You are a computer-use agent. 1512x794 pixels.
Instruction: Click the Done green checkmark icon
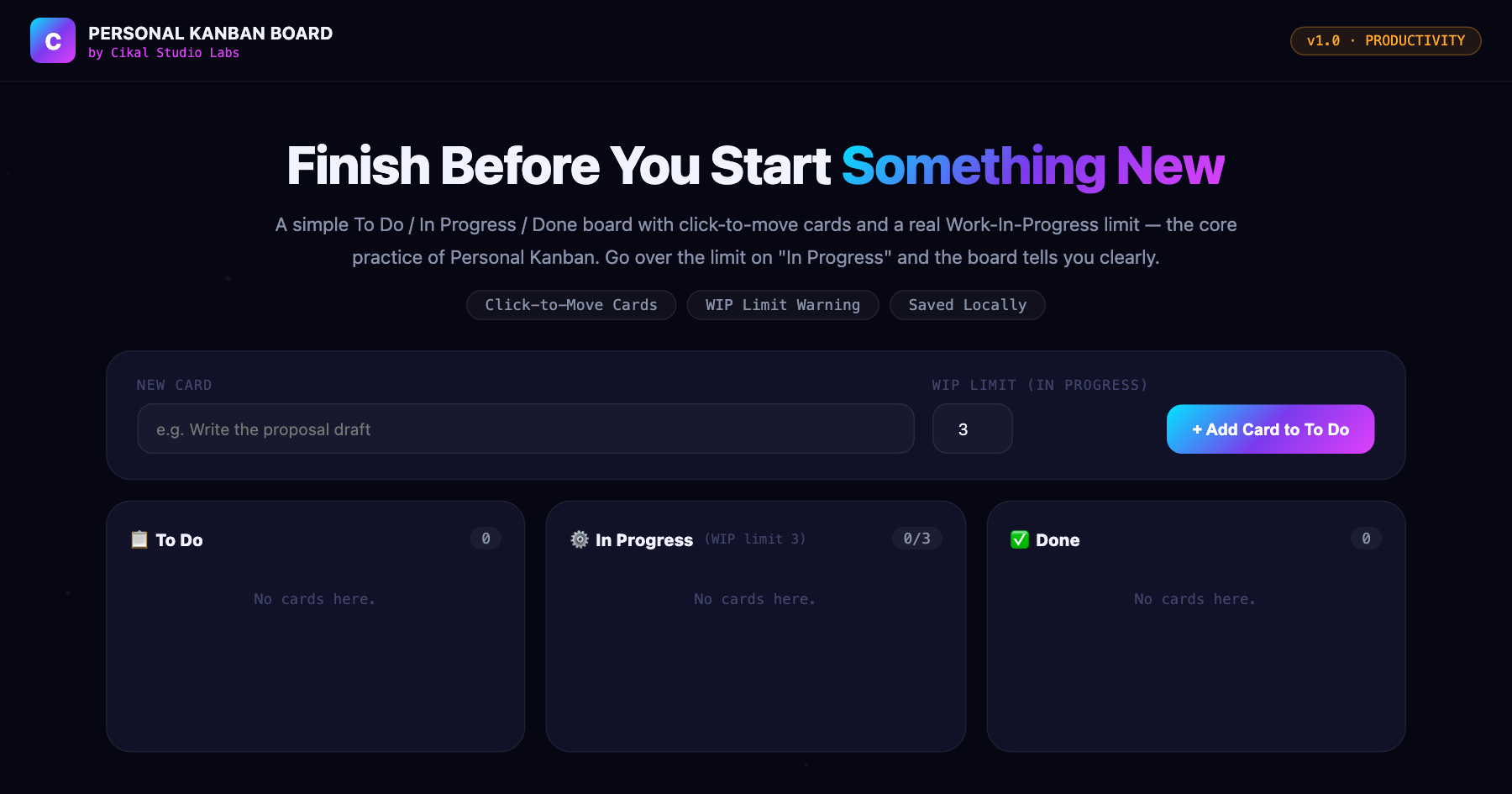(x=1020, y=539)
